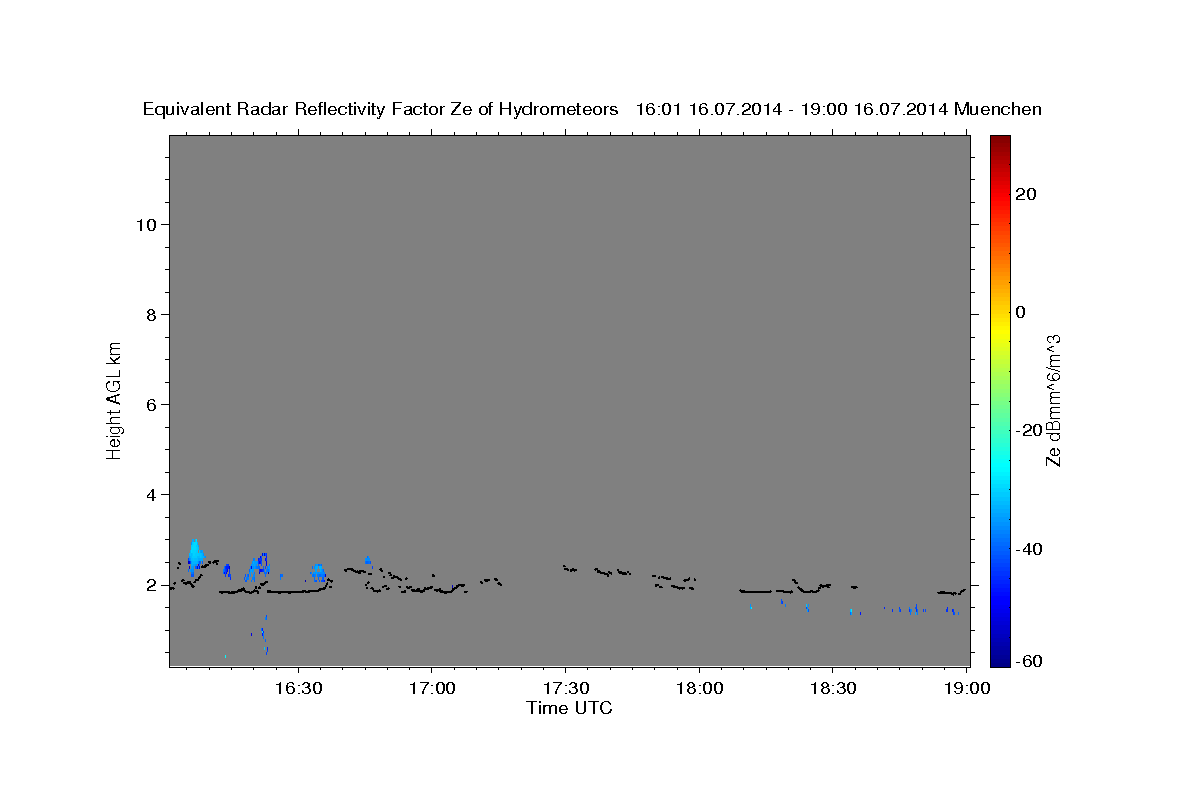The height and width of the screenshot is (800, 1200).
Task: Click the 17:30 time tick label
Action: [565, 689]
